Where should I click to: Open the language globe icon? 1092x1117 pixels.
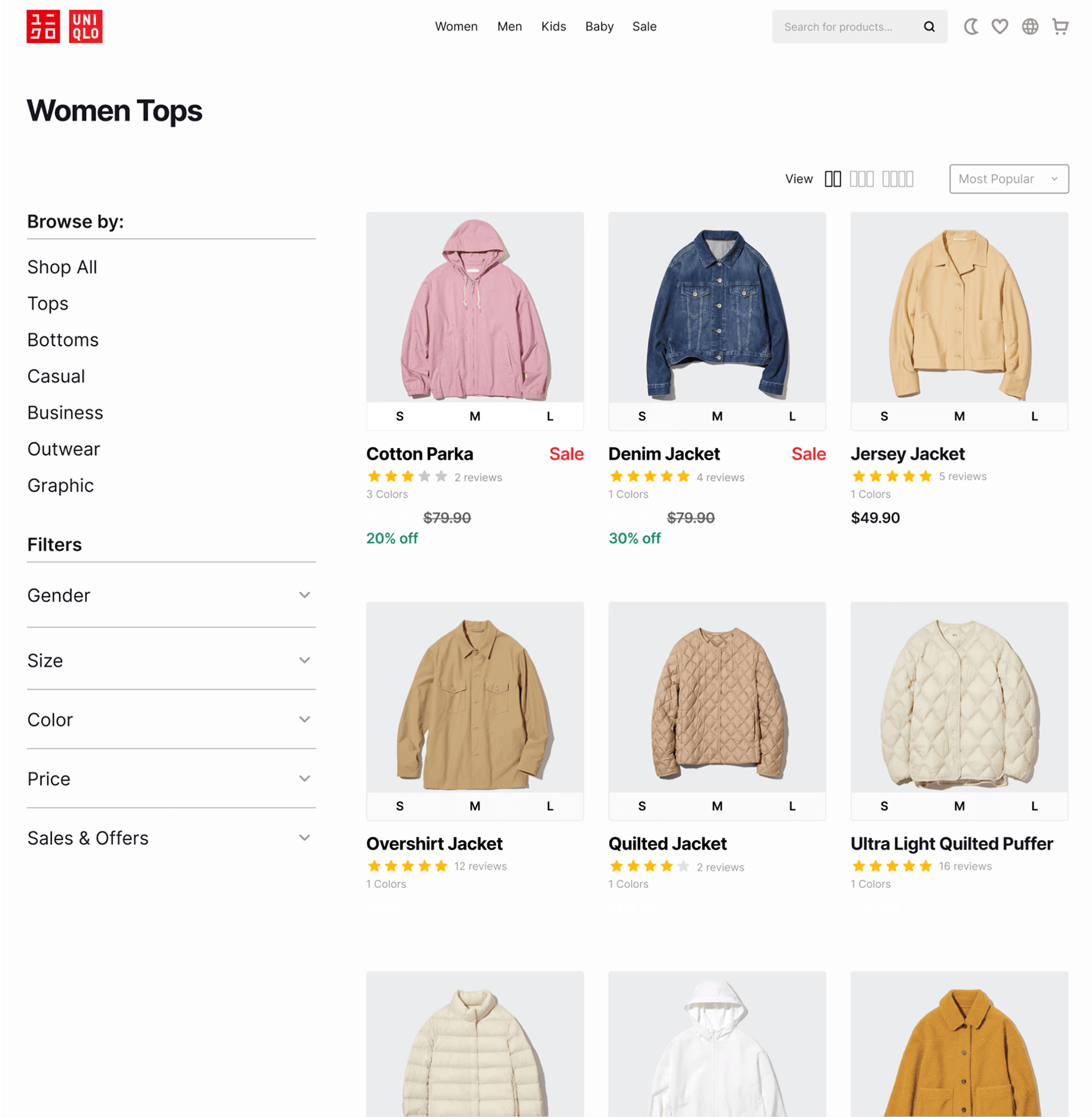click(x=1030, y=26)
